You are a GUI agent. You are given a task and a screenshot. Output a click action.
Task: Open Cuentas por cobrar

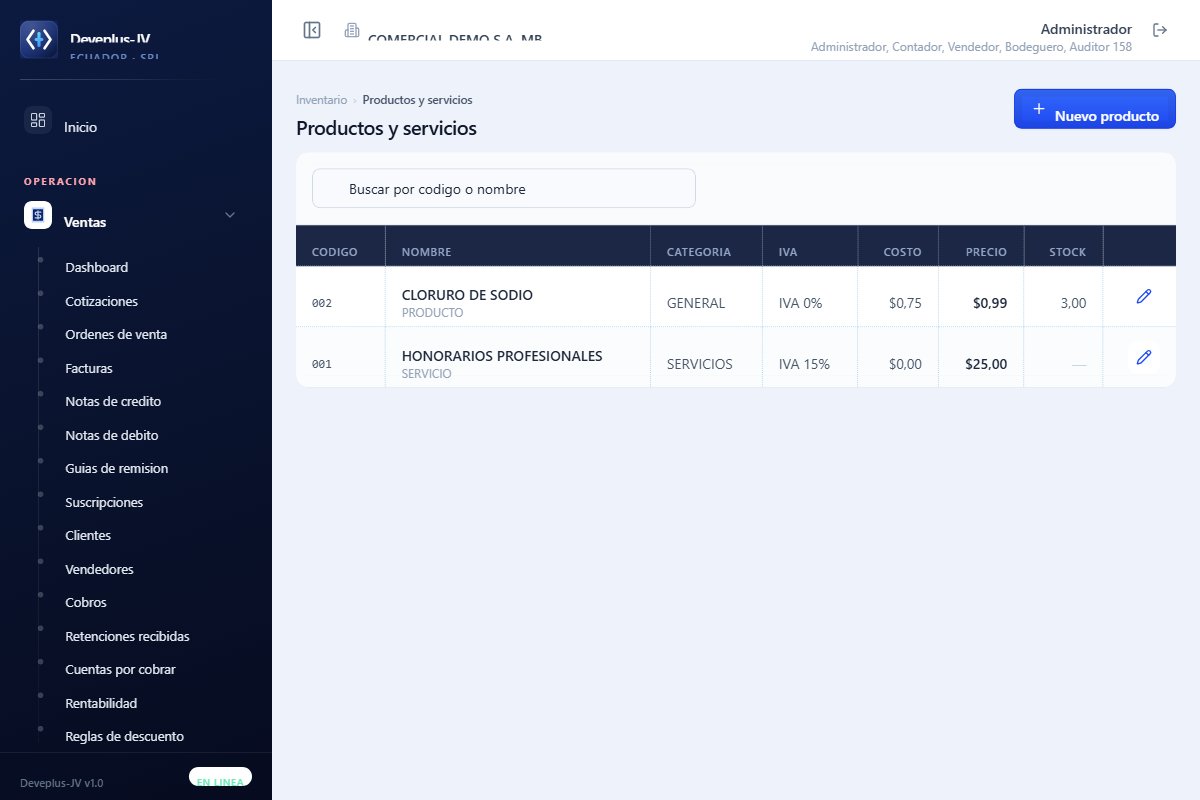pos(120,670)
